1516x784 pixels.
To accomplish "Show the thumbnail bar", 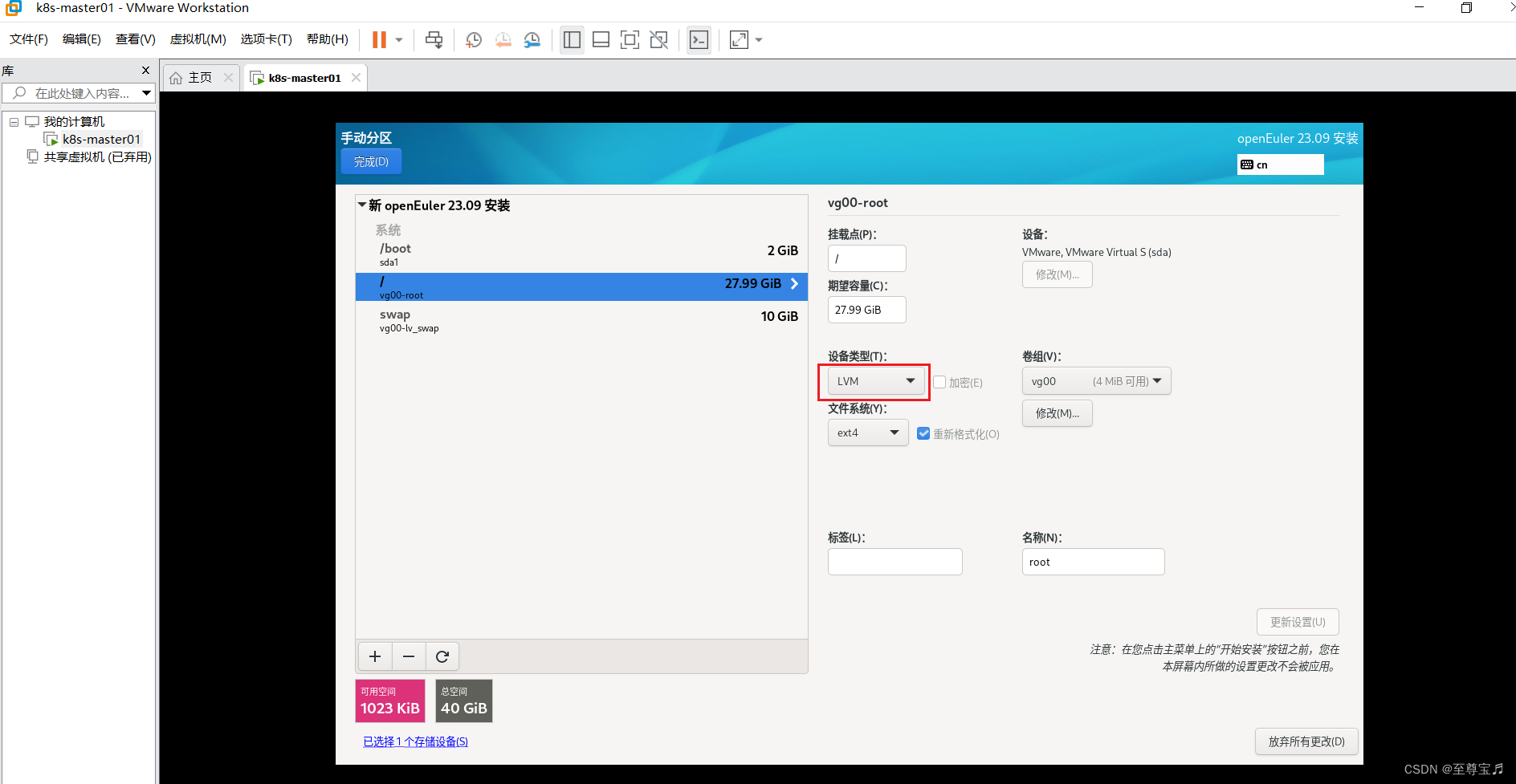I will click(601, 39).
